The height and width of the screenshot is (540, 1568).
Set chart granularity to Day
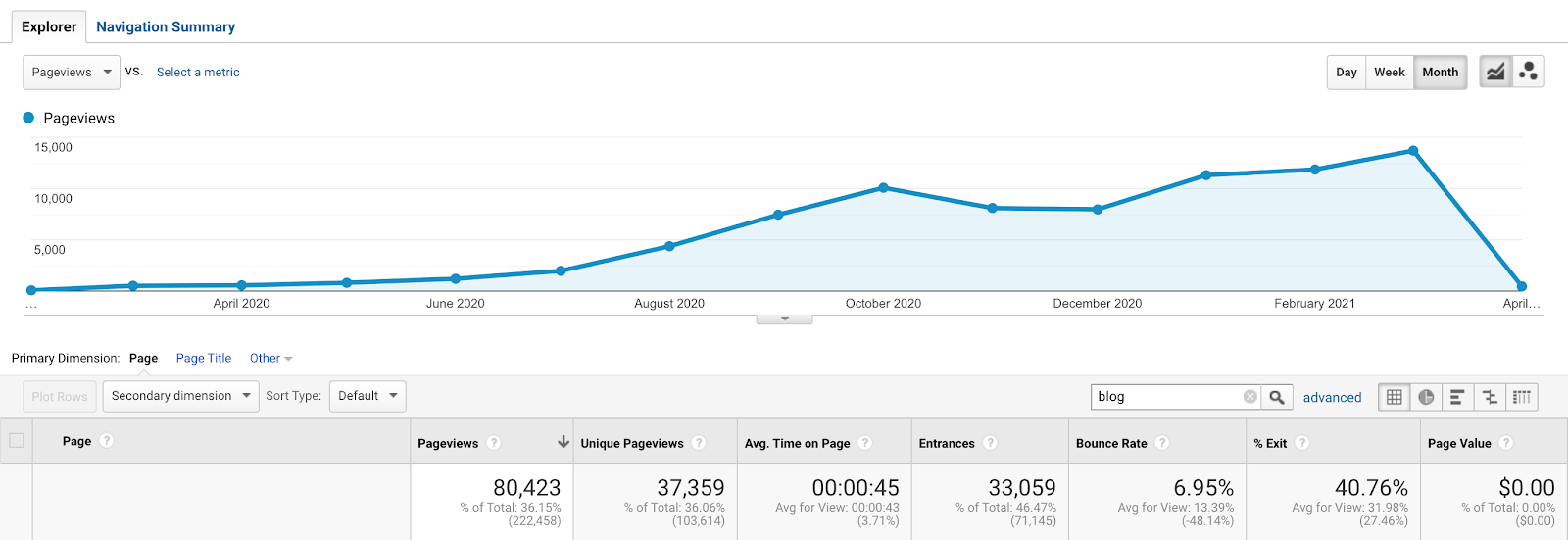point(1347,72)
